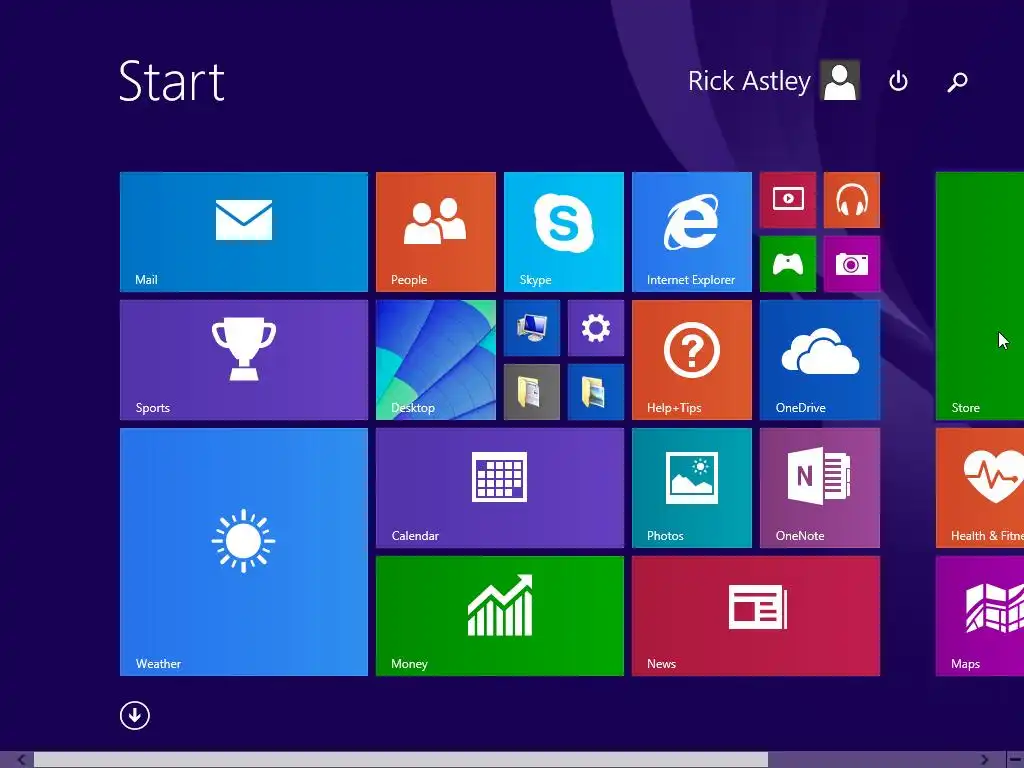Open the Maps tile
Image resolution: width=1024 pixels, height=768 pixels.
980,616
